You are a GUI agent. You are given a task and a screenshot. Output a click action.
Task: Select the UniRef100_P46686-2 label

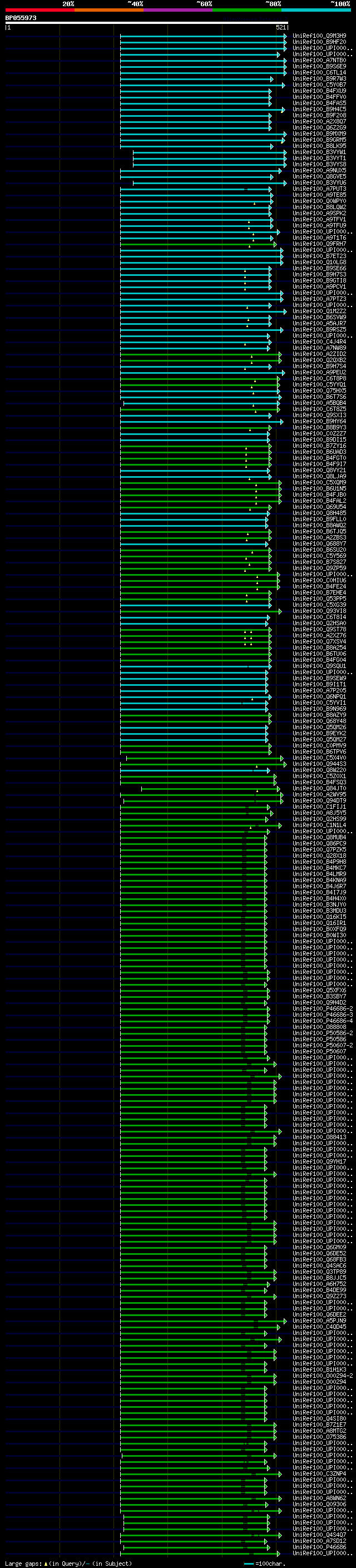click(323, 1008)
